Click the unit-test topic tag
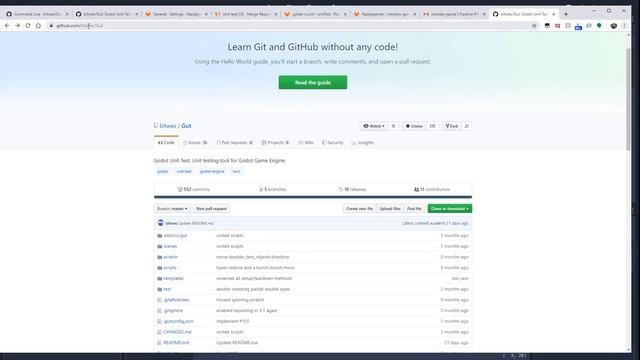The image size is (640, 360). click(x=184, y=171)
